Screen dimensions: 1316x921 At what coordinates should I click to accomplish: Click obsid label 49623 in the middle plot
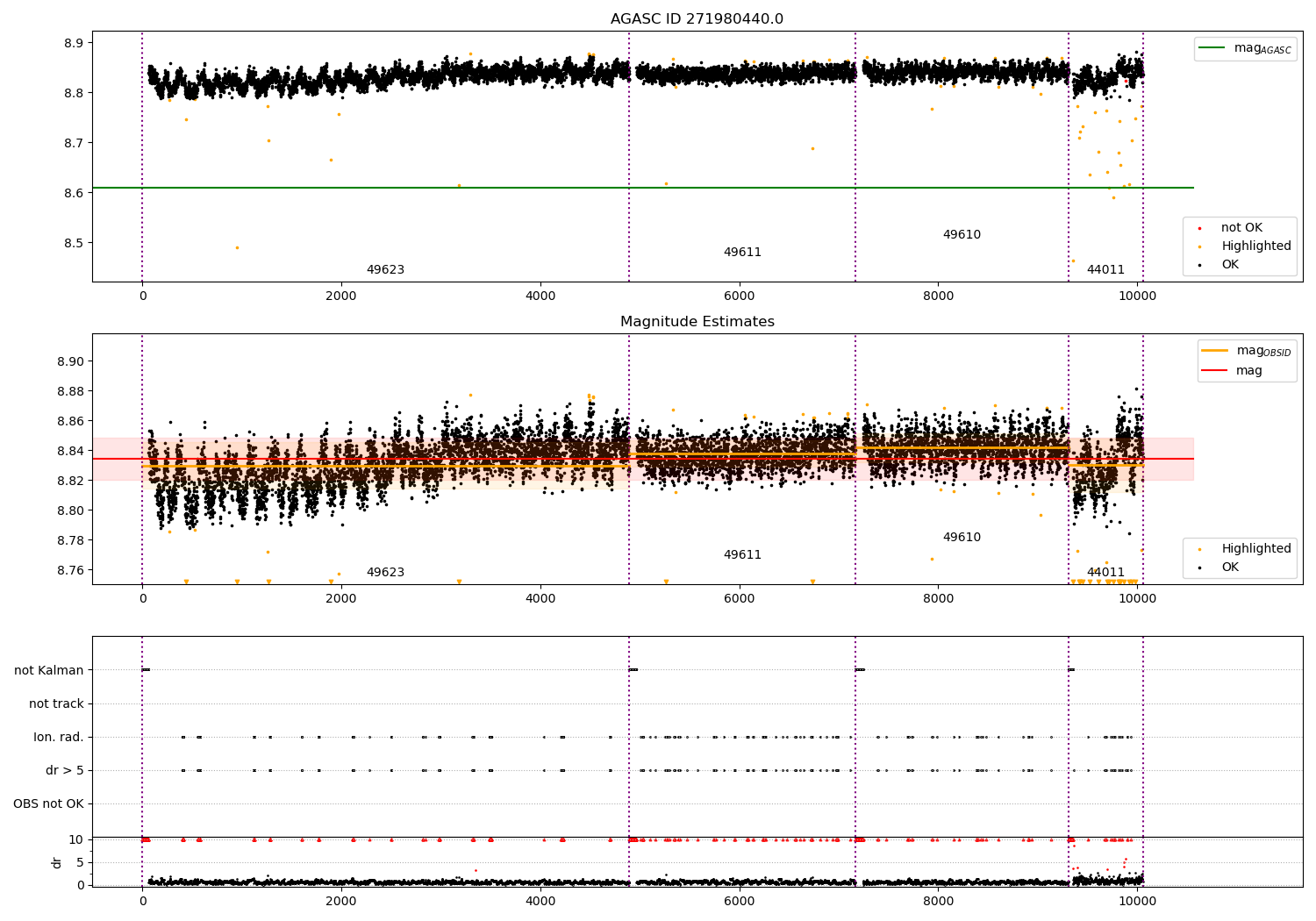coord(385,572)
